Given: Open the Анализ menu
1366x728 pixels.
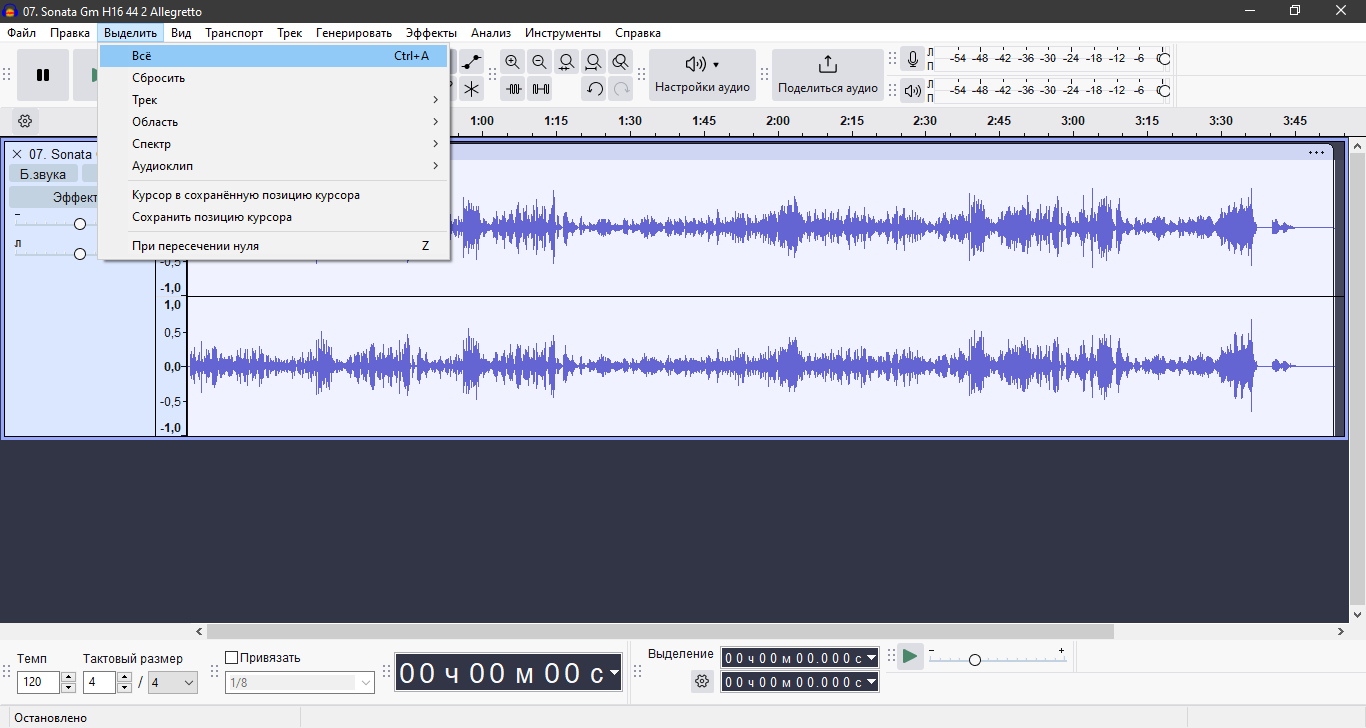Looking at the screenshot, I should click(x=491, y=33).
